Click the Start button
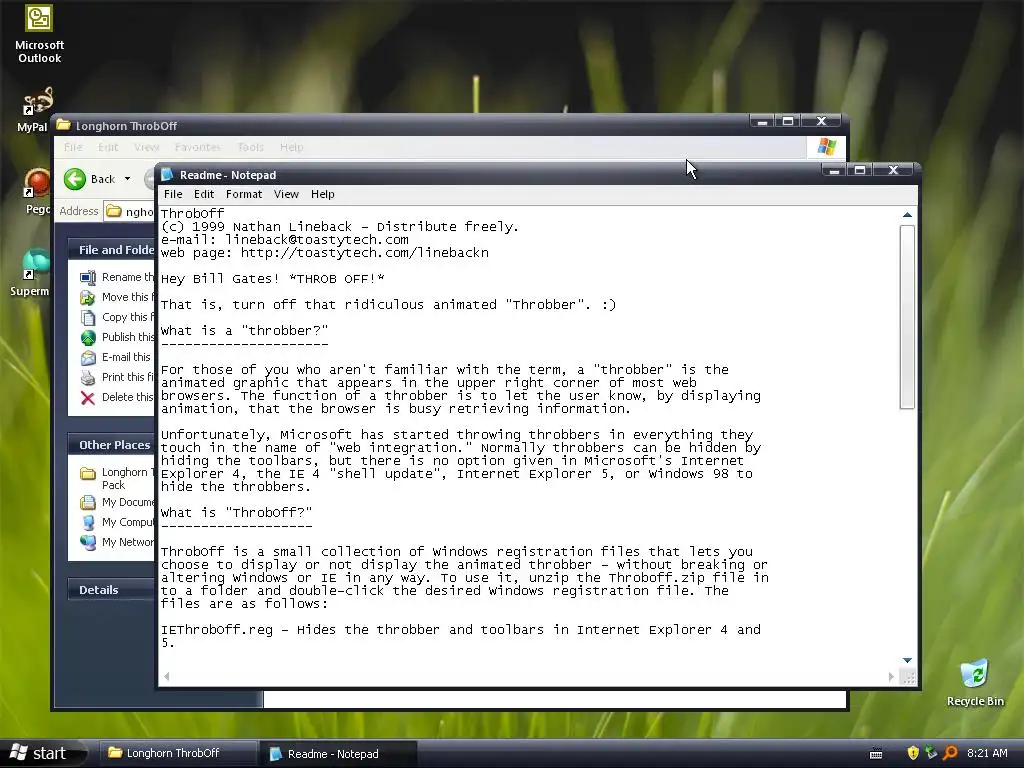Screen dimensions: 1024x768 (40, 753)
